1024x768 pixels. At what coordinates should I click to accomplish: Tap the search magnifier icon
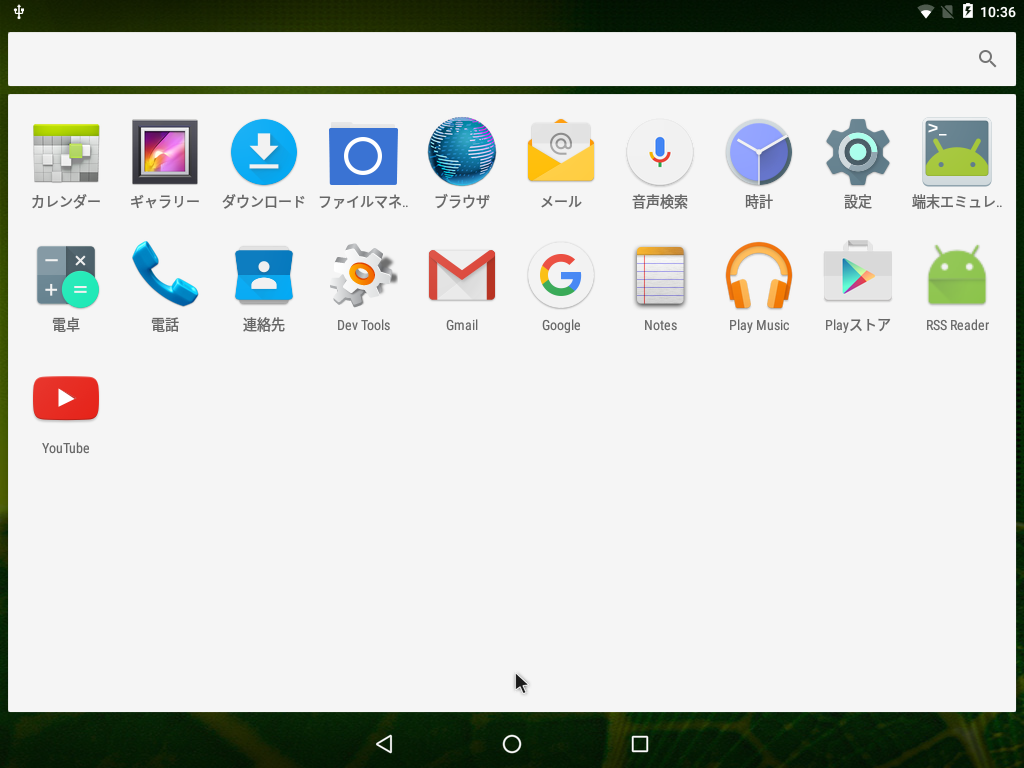(x=987, y=59)
